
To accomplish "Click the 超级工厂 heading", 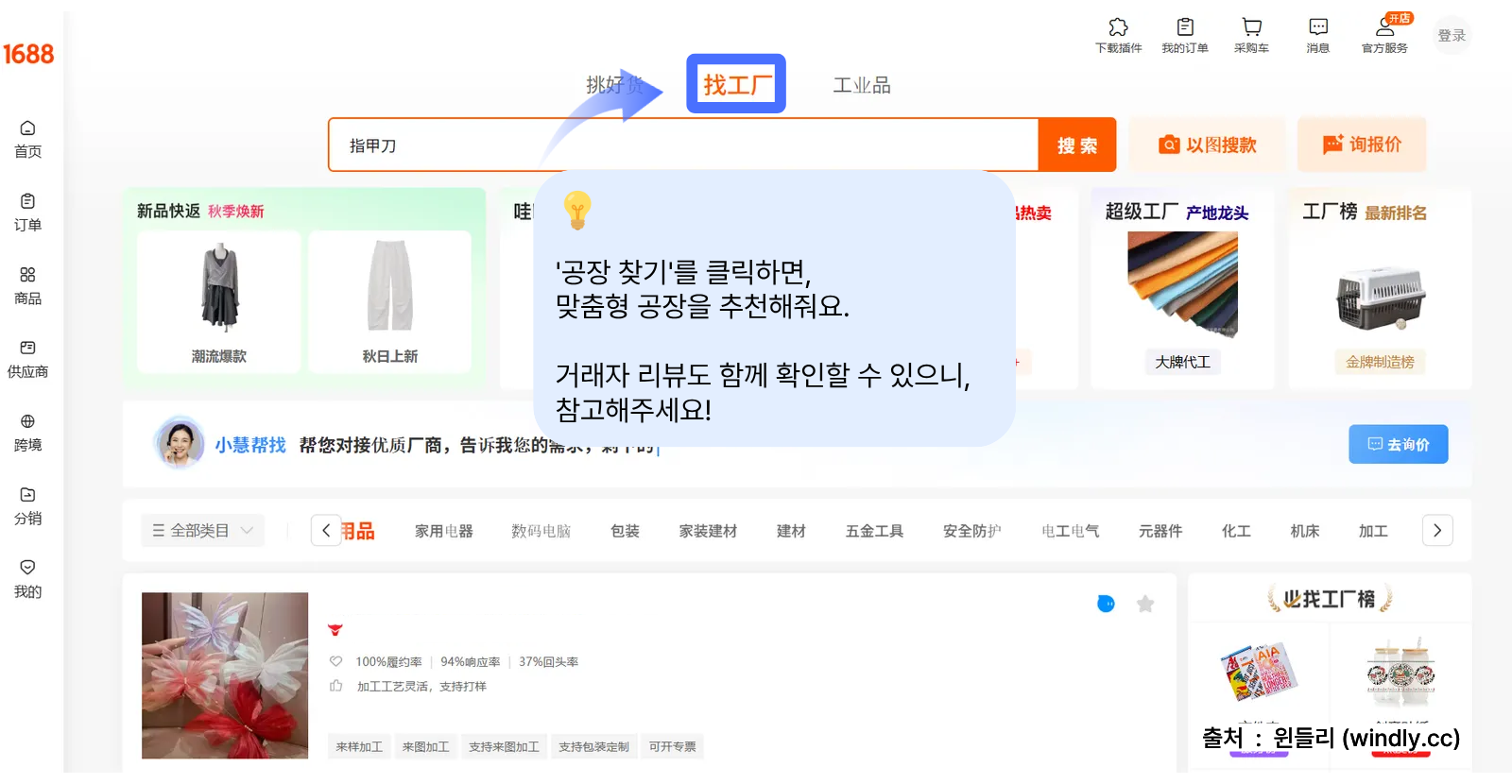I will click(1142, 212).
